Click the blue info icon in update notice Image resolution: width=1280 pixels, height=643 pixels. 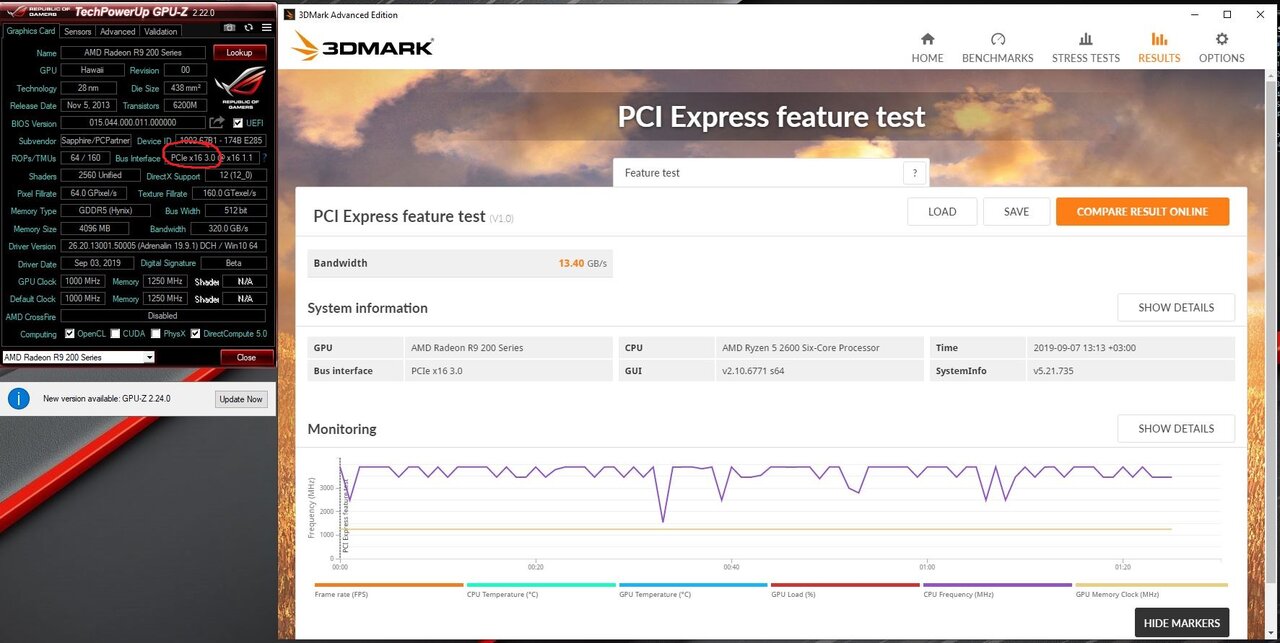[18, 399]
